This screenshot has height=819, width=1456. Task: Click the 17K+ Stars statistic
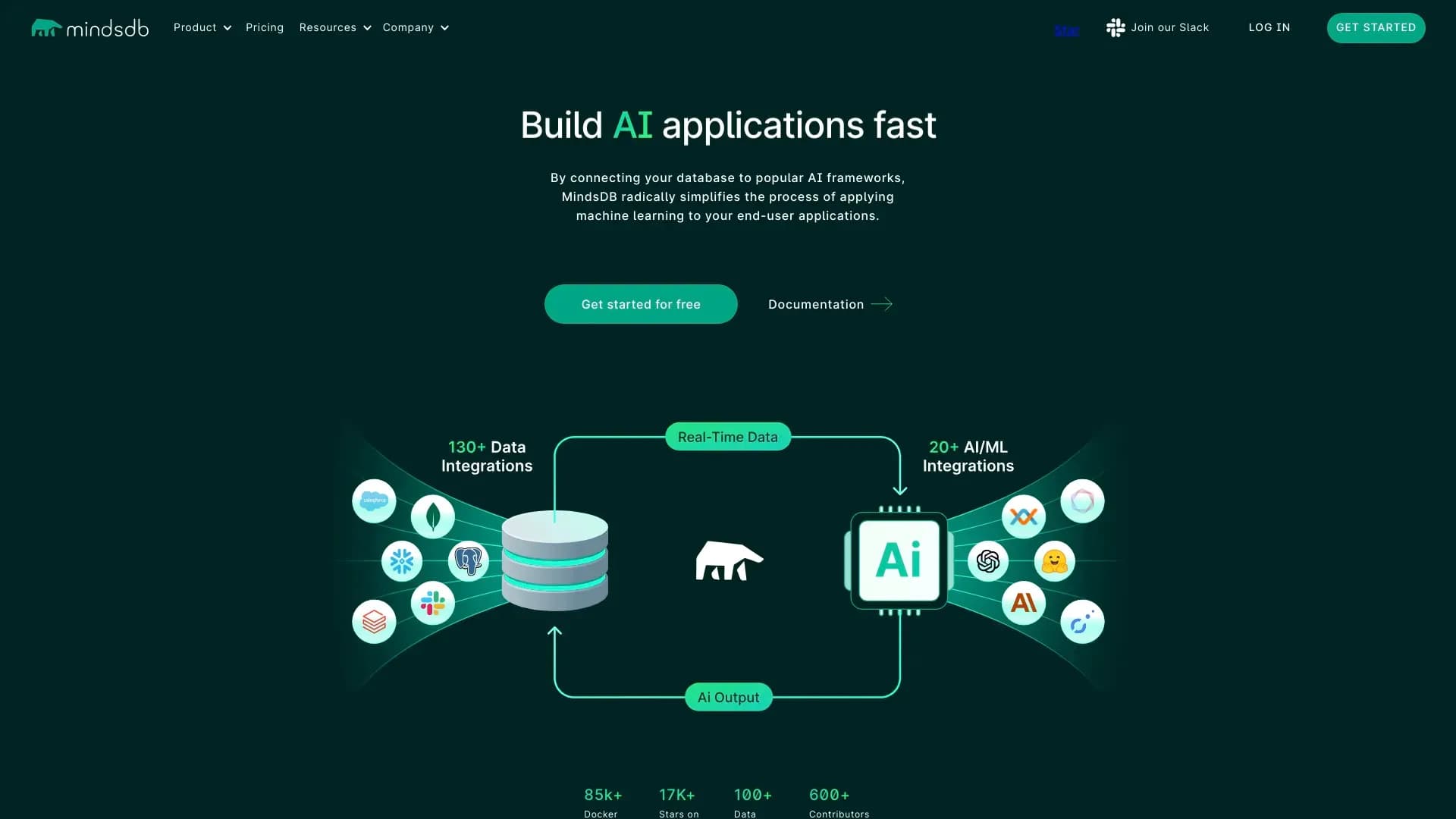coord(678,802)
